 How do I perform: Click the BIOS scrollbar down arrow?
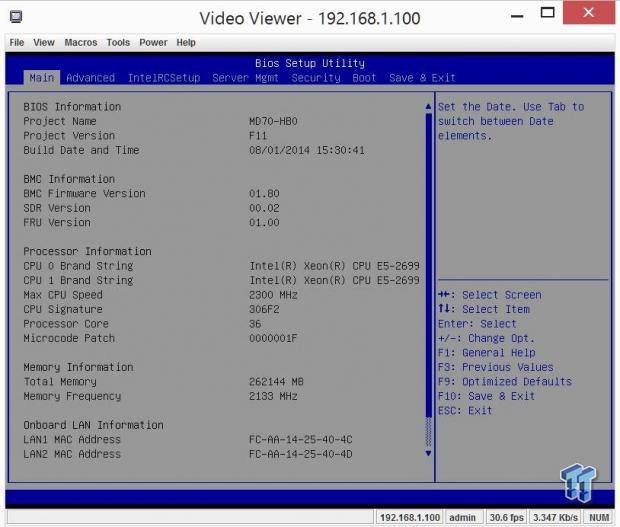tap(428, 453)
